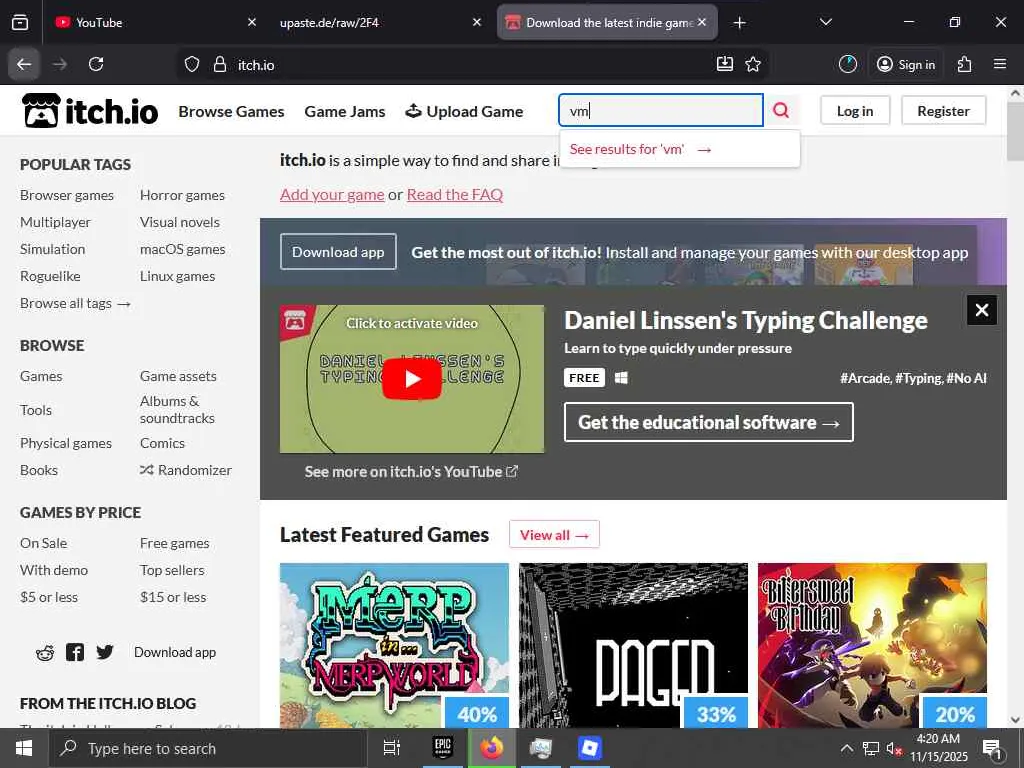
Task: Open the circular sync progress icon
Action: pos(848,64)
